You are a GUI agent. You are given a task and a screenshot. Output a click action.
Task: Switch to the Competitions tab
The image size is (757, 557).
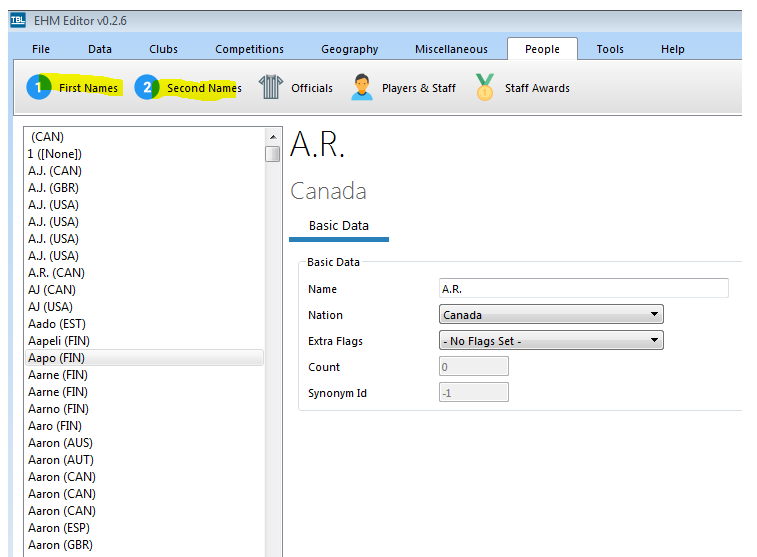click(x=249, y=49)
